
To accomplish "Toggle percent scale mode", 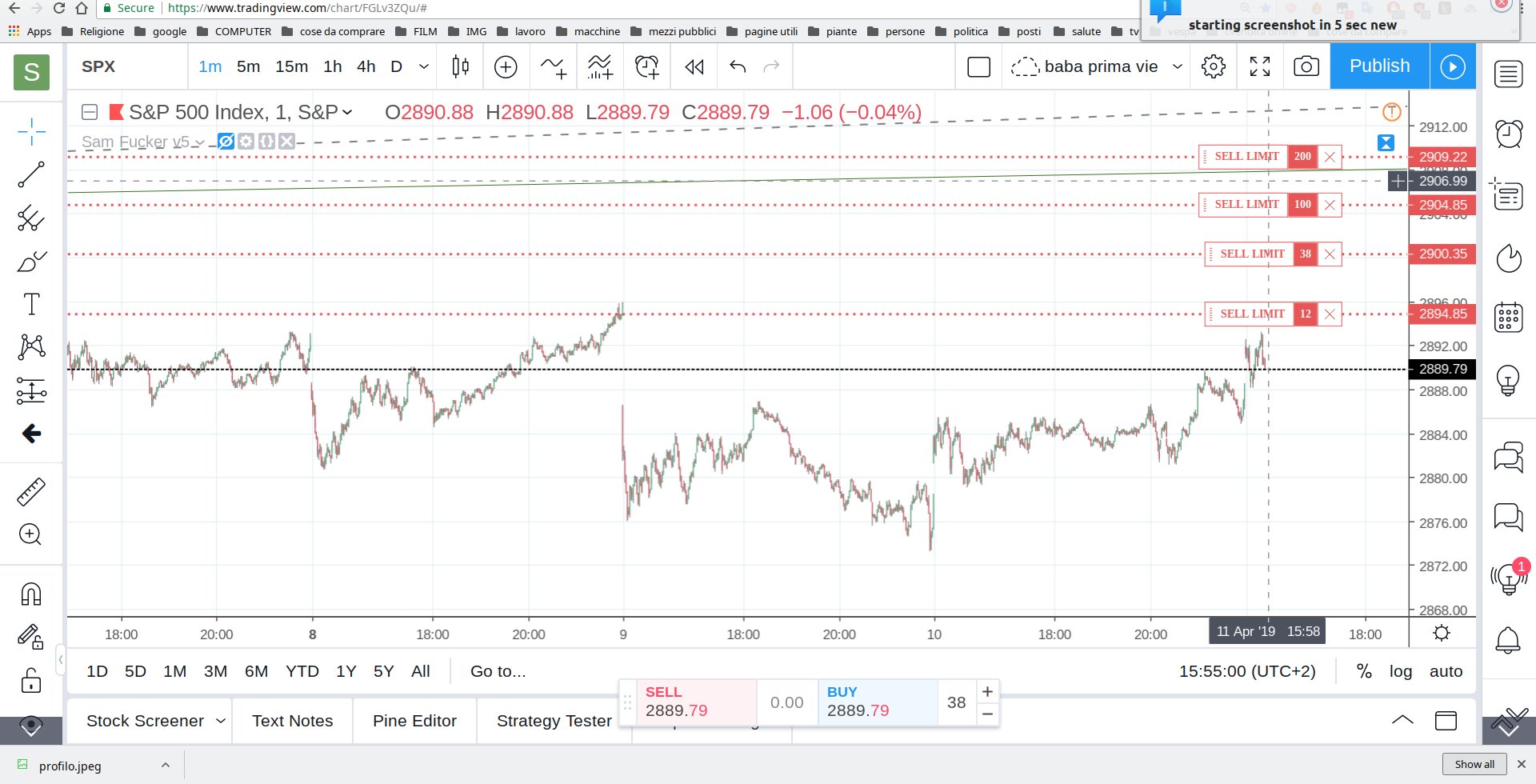I will pos(1364,671).
